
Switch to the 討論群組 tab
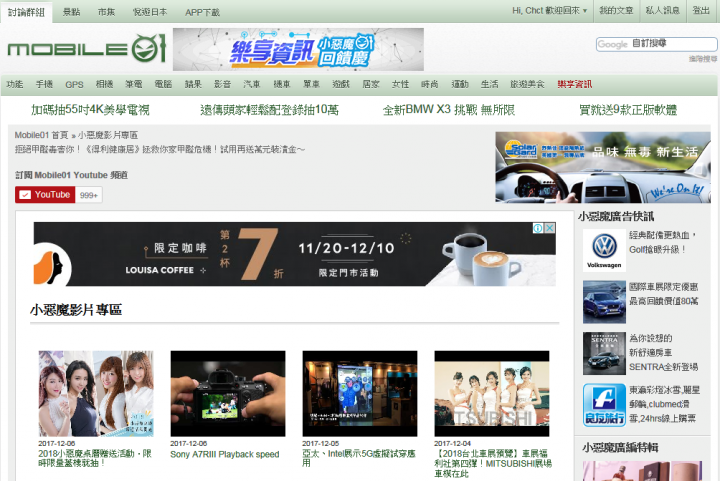pyautogui.click(x=26, y=12)
